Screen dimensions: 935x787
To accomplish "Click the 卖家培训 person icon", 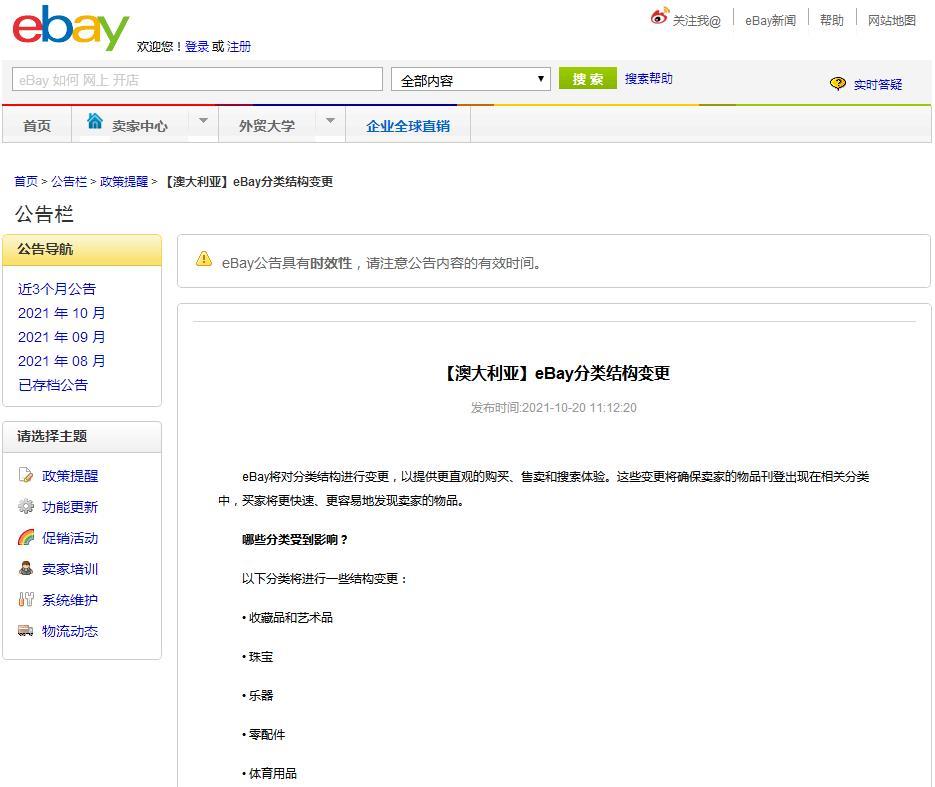I will tap(26, 568).
